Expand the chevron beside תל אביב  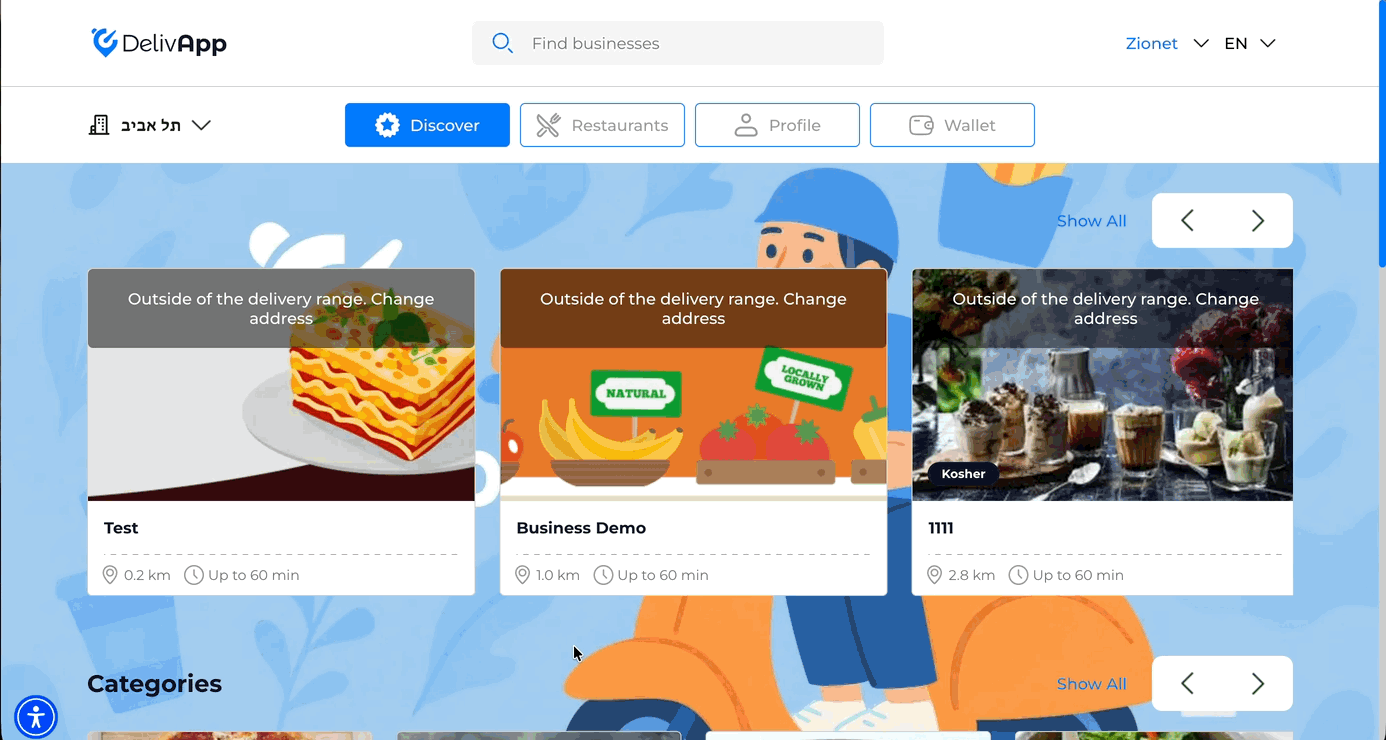[x=201, y=125]
